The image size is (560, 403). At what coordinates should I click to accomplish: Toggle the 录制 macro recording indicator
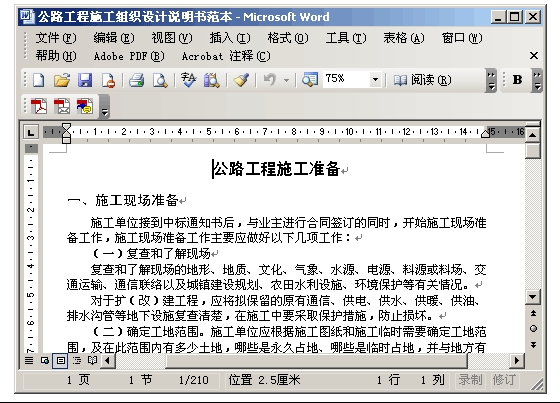(470, 380)
